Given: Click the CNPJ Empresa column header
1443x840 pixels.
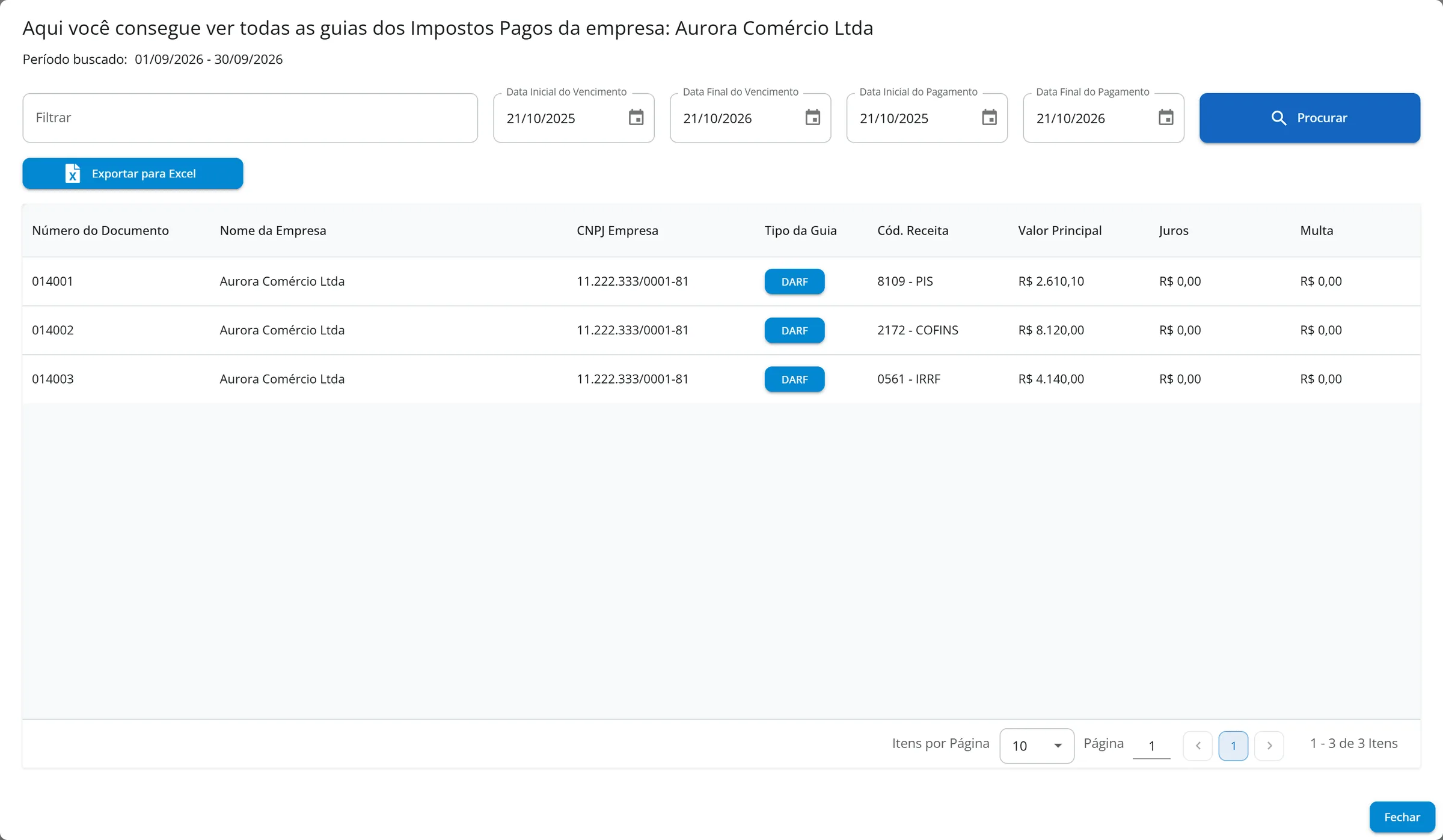Looking at the screenshot, I should (x=617, y=231).
